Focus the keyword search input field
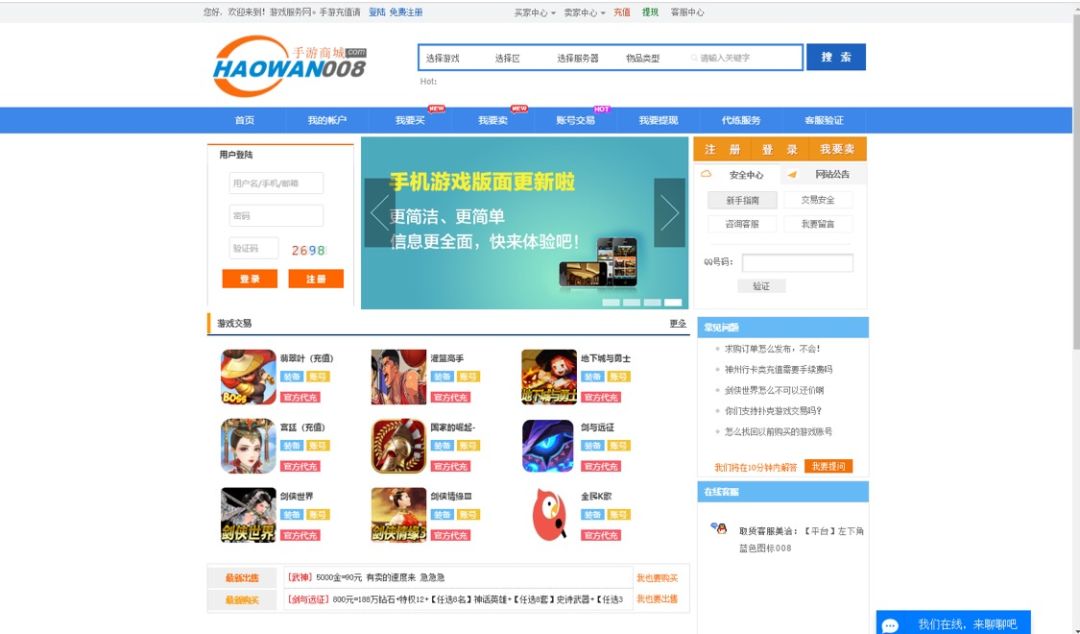Screen dimensions: 1080x634 (x=744, y=58)
